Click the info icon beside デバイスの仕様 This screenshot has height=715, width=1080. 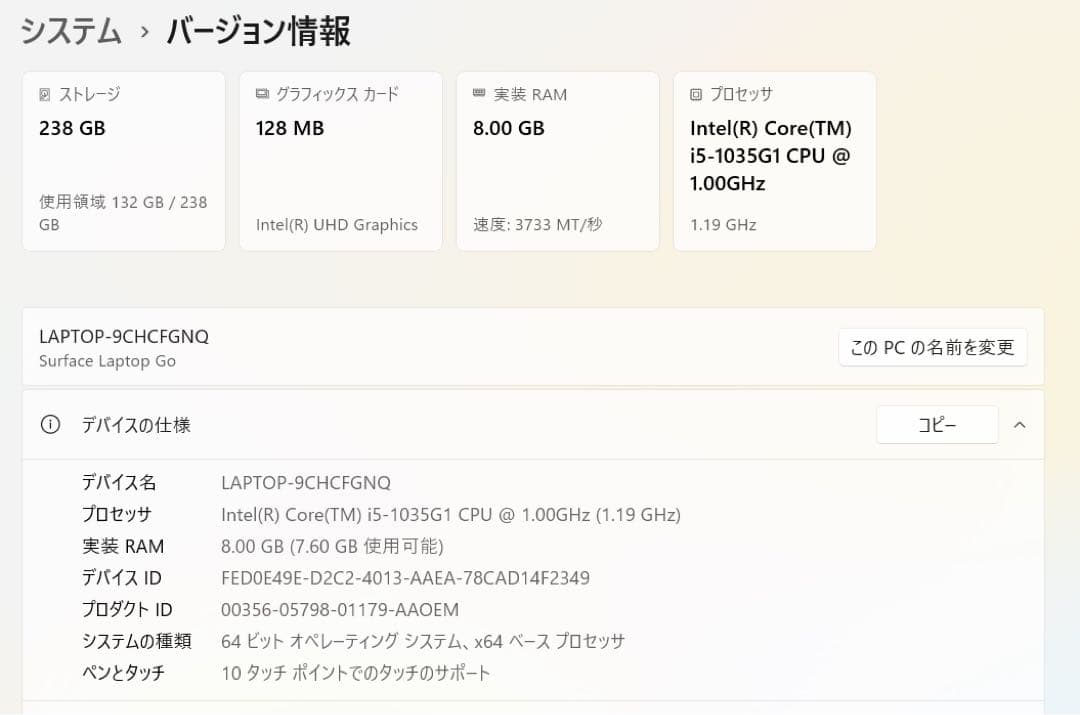tap(51, 424)
